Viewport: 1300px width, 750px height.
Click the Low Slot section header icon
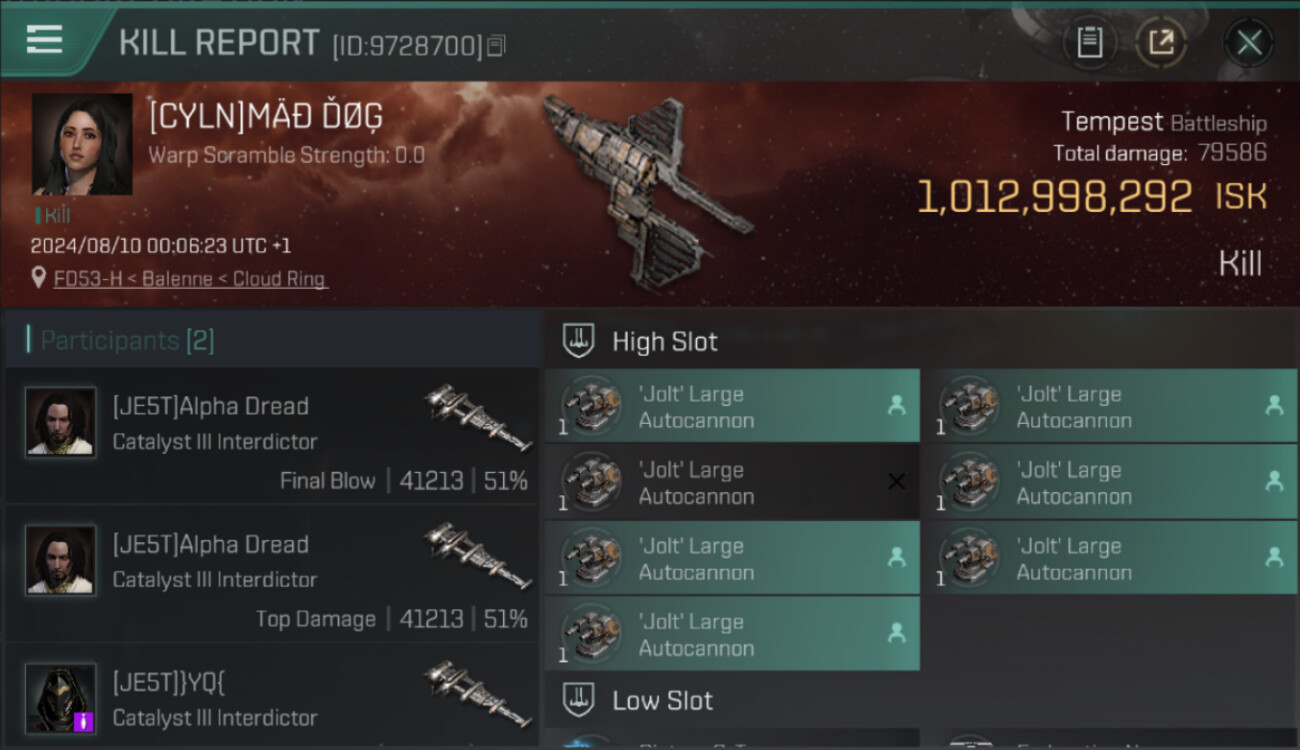[578, 700]
